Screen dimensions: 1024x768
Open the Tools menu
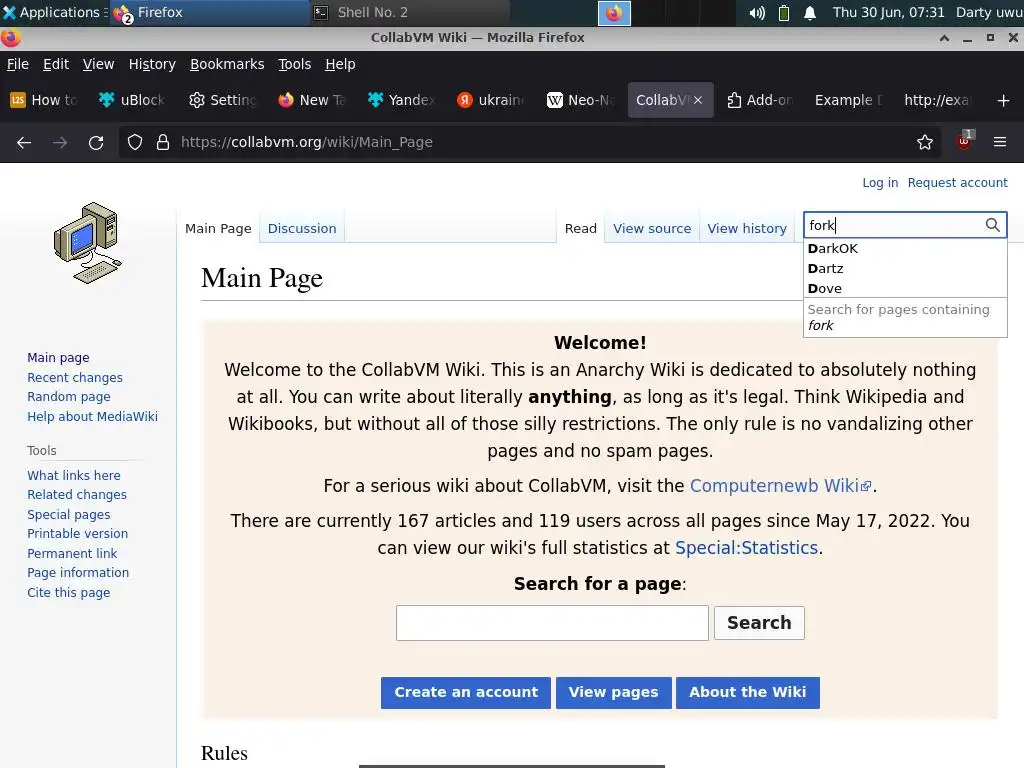[295, 64]
